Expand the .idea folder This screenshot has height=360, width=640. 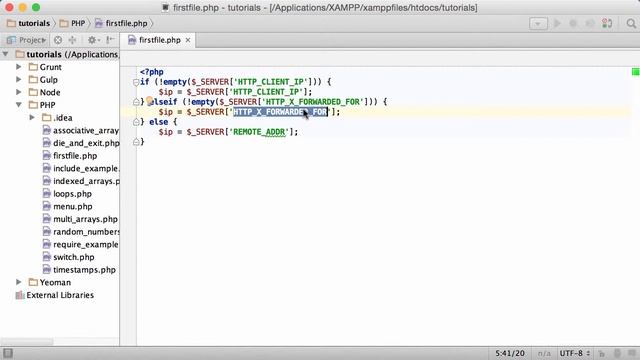pos(32,117)
